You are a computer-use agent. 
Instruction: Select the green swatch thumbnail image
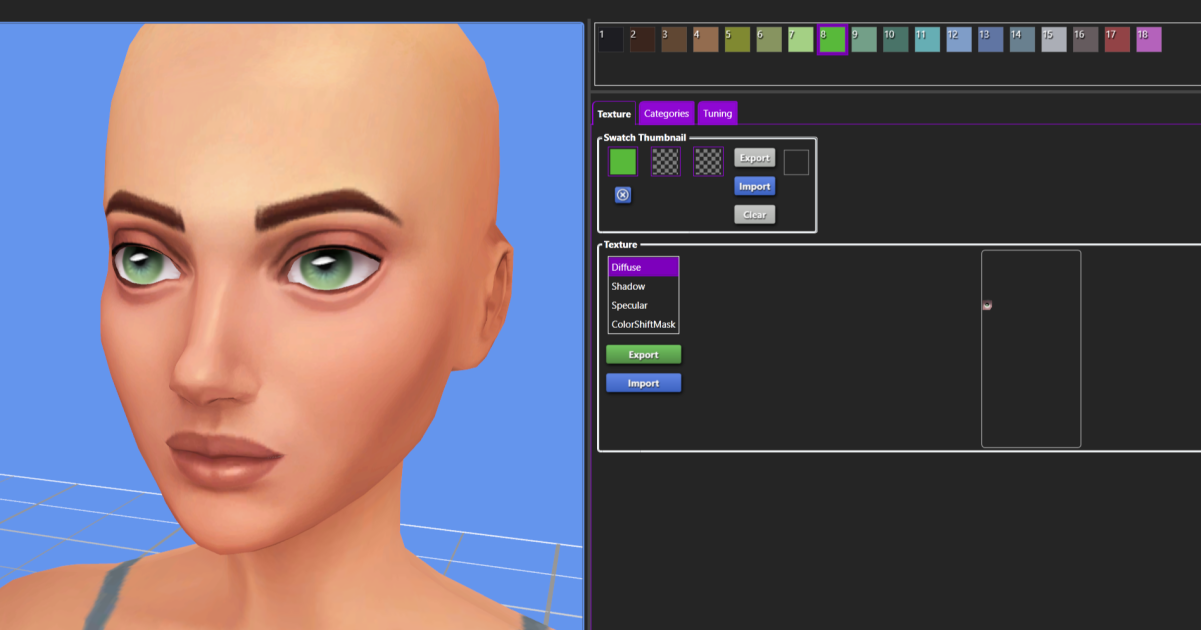(x=623, y=162)
